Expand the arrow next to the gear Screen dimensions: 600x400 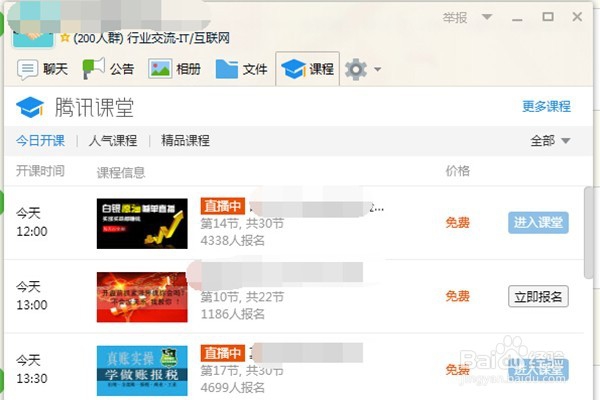pos(377,69)
